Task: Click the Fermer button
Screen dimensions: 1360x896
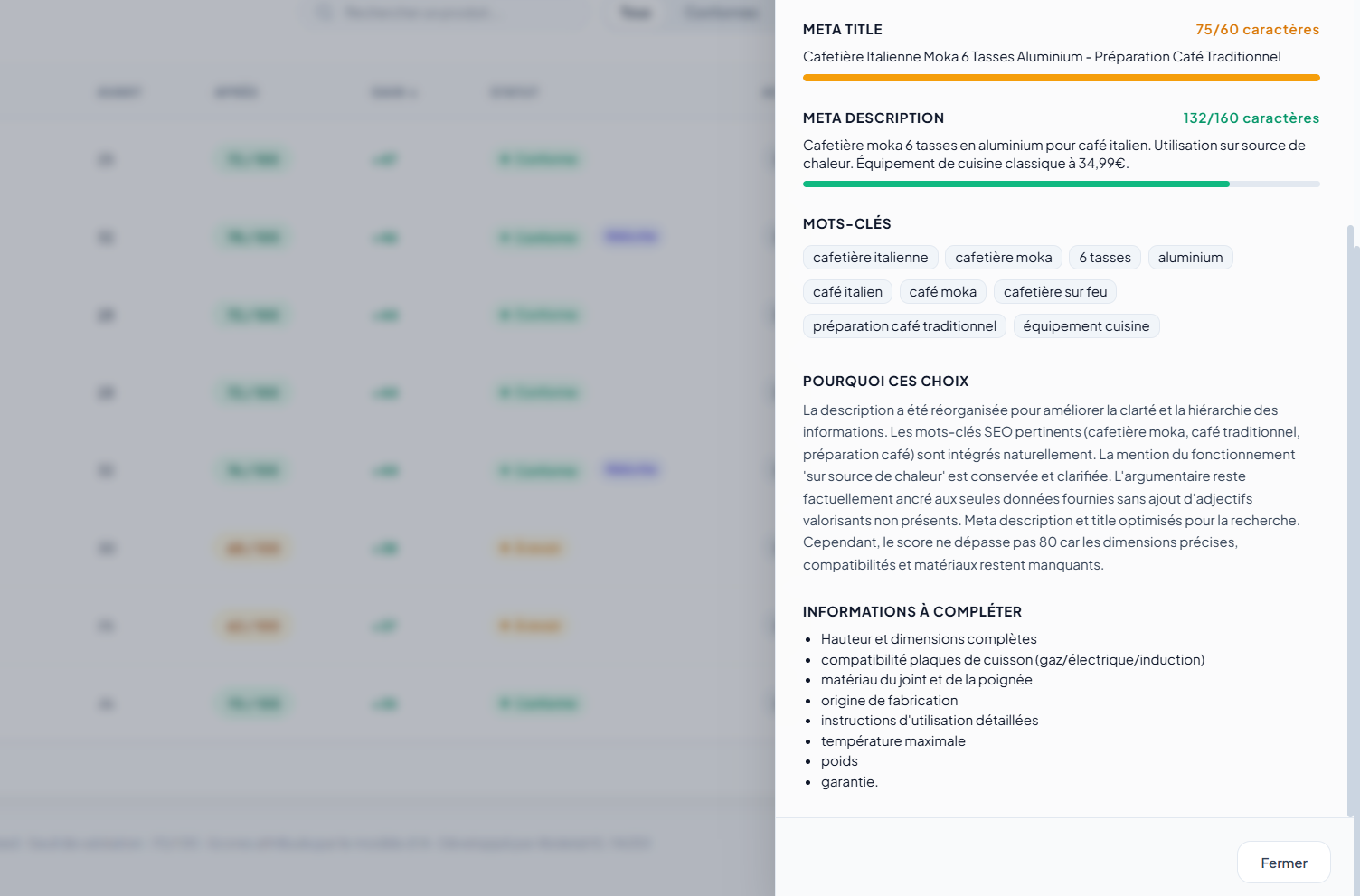Action: pyautogui.click(x=1283, y=863)
